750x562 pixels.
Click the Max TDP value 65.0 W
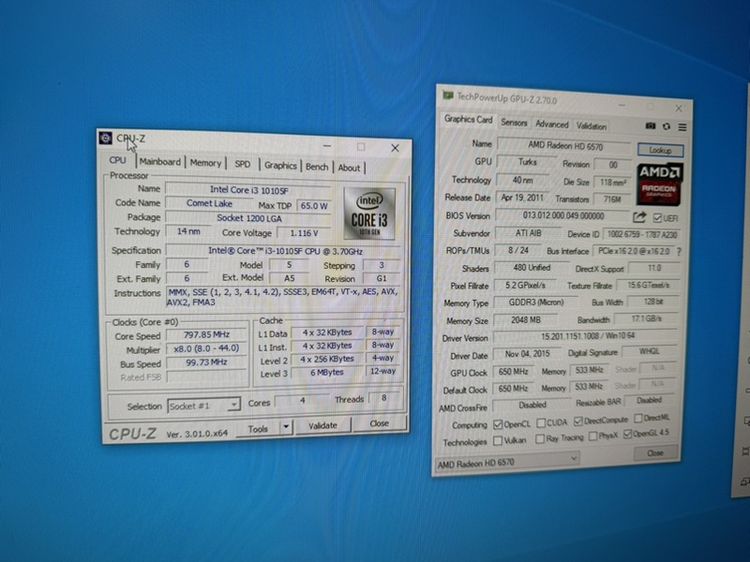click(314, 206)
